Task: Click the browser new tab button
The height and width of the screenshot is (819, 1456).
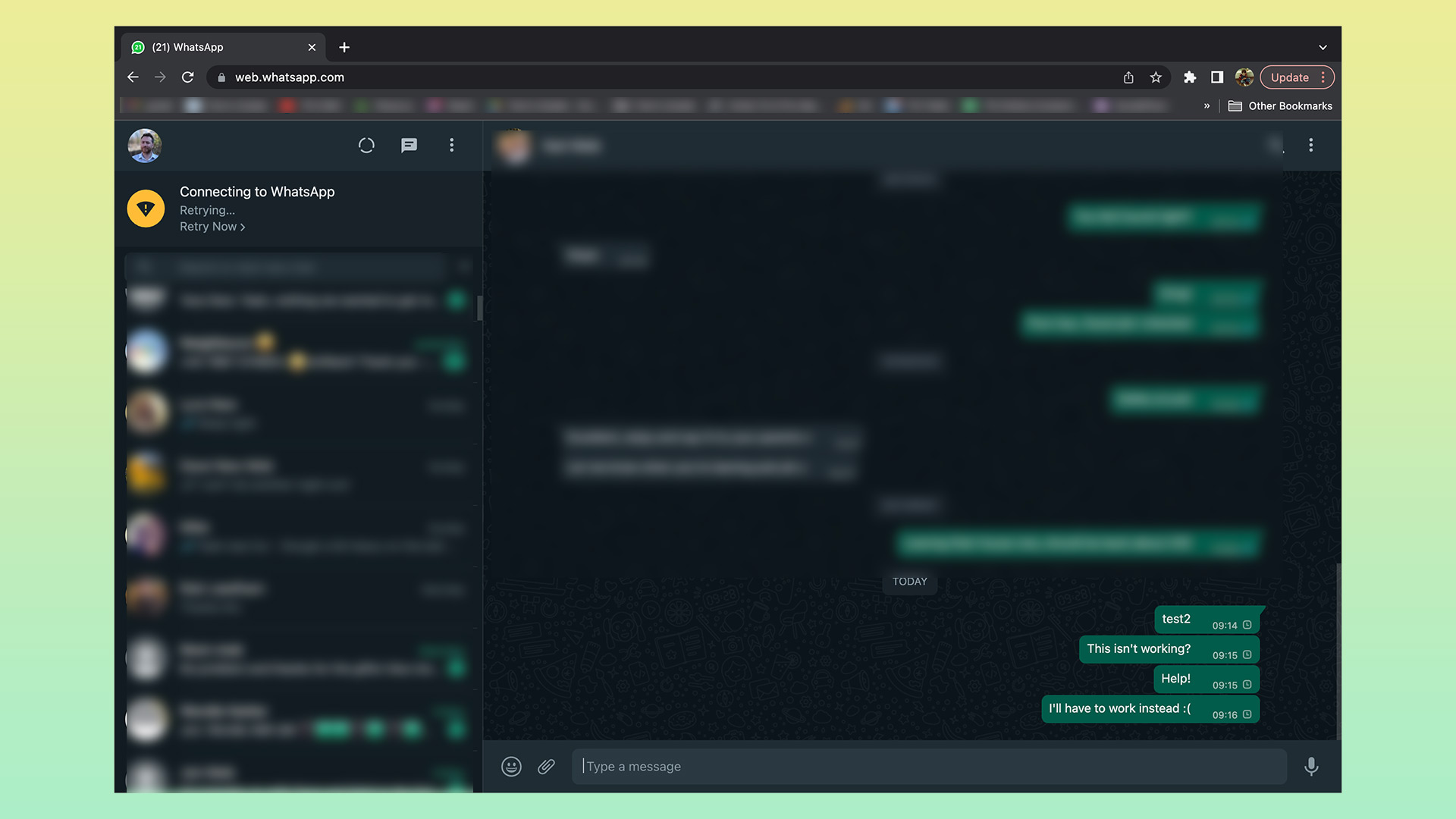Action: coord(344,47)
